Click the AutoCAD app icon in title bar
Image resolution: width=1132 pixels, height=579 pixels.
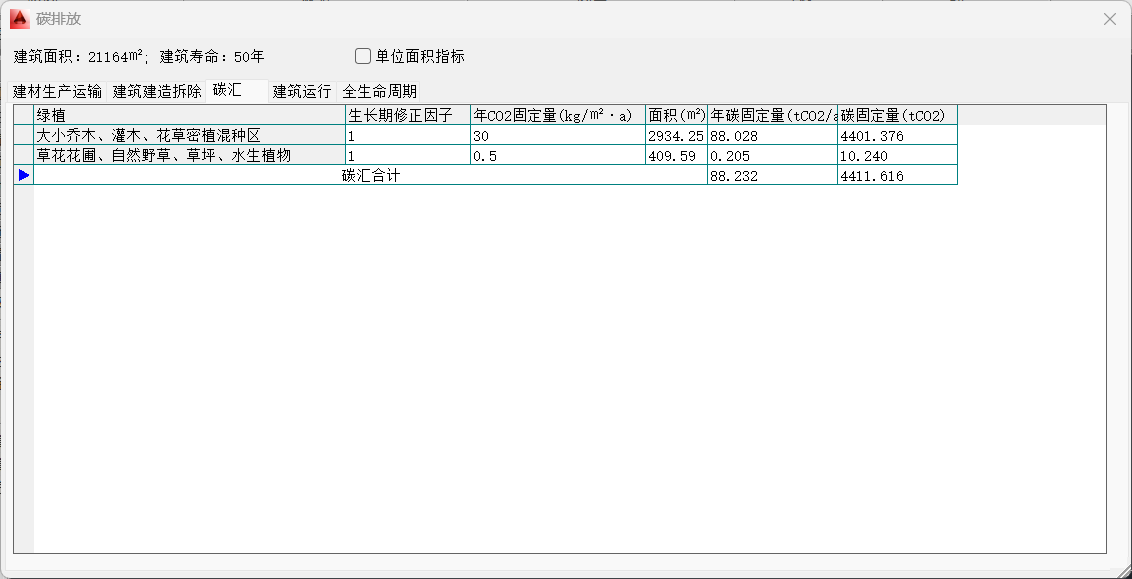pos(19,19)
